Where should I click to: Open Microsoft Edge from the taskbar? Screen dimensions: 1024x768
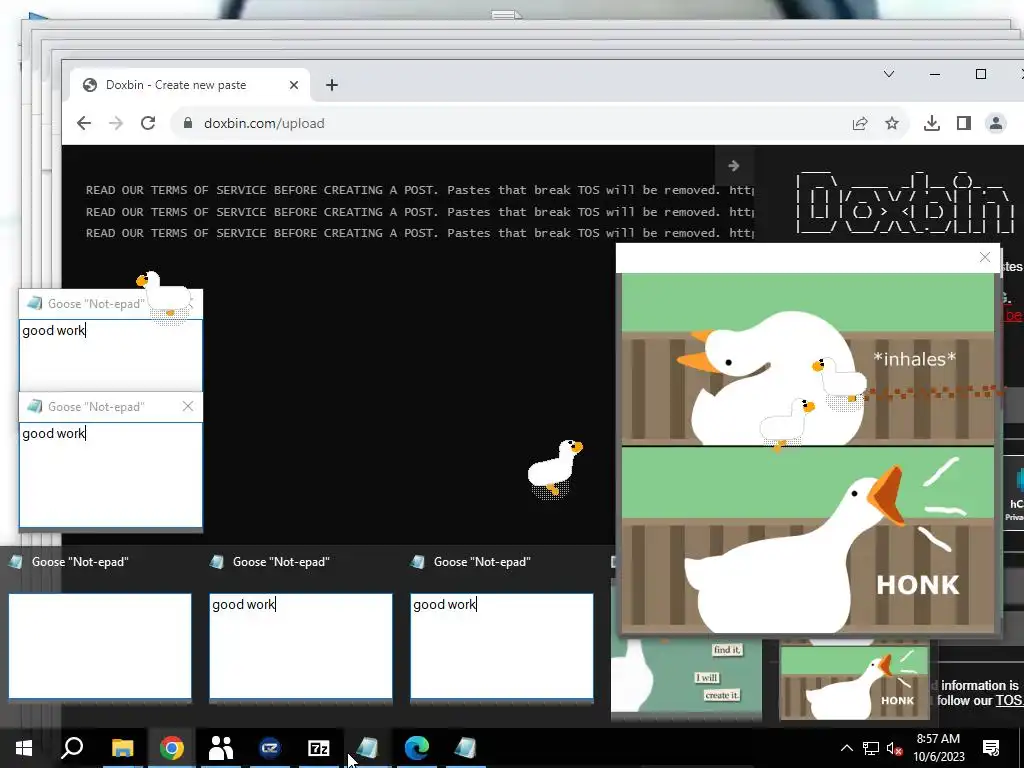(x=417, y=748)
